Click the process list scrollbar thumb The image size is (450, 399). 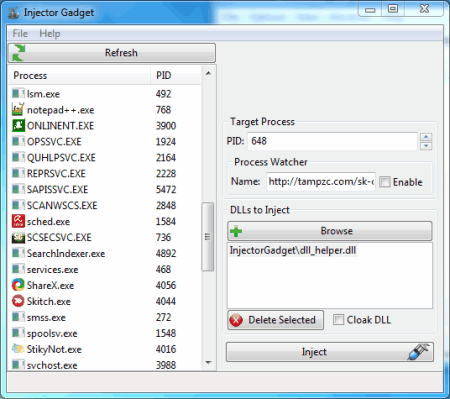point(208,237)
